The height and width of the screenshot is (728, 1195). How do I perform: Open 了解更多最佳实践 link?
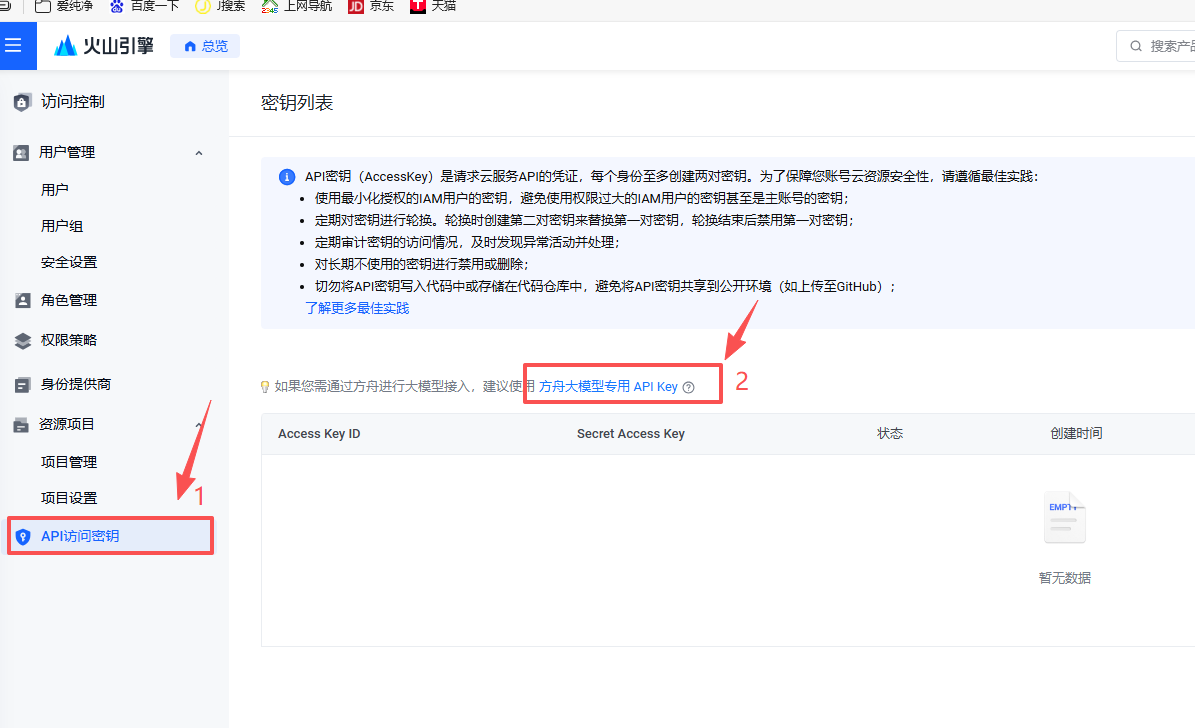pyautogui.click(x=357, y=308)
